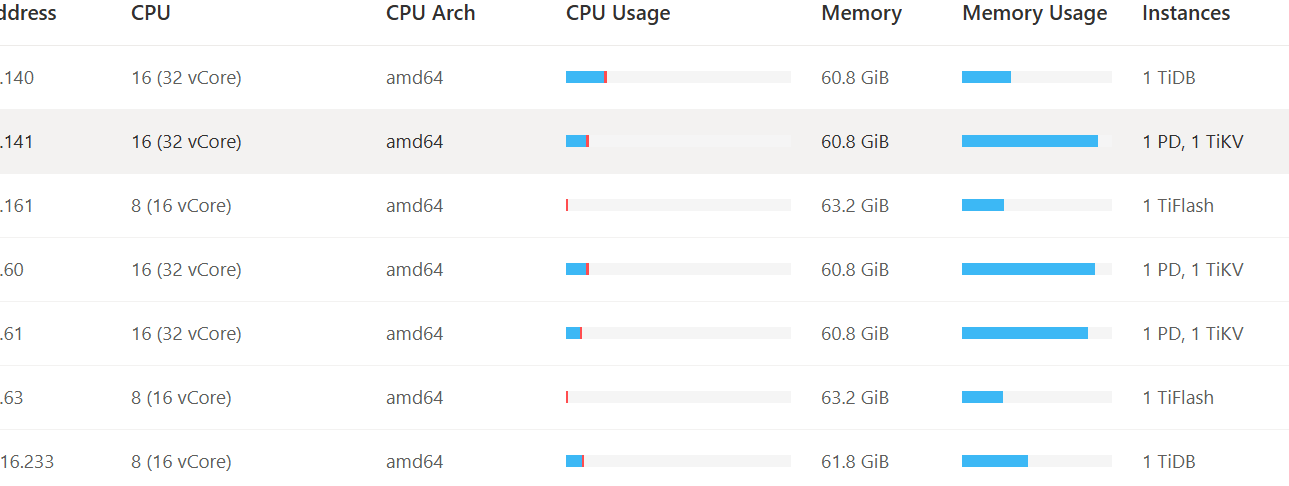Viewport: 1289px width, 486px height.
Task: Click amd64 in the .61 row
Action: (414, 333)
